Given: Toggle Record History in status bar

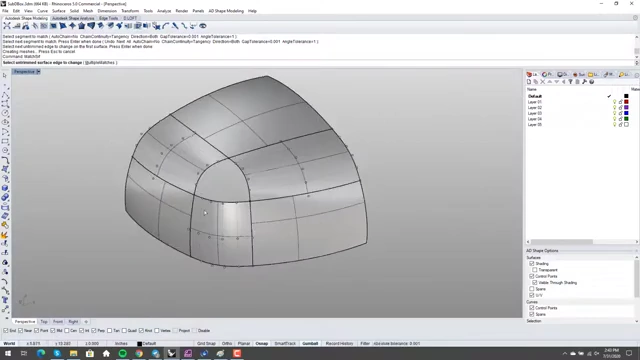Looking at the screenshot, I should pyautogui.click(x=339, y=344).
